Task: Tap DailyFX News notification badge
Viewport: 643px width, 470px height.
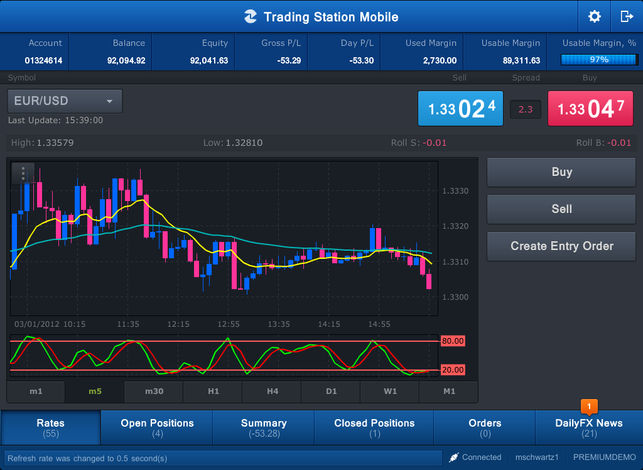Action: (x=589, y=406)
